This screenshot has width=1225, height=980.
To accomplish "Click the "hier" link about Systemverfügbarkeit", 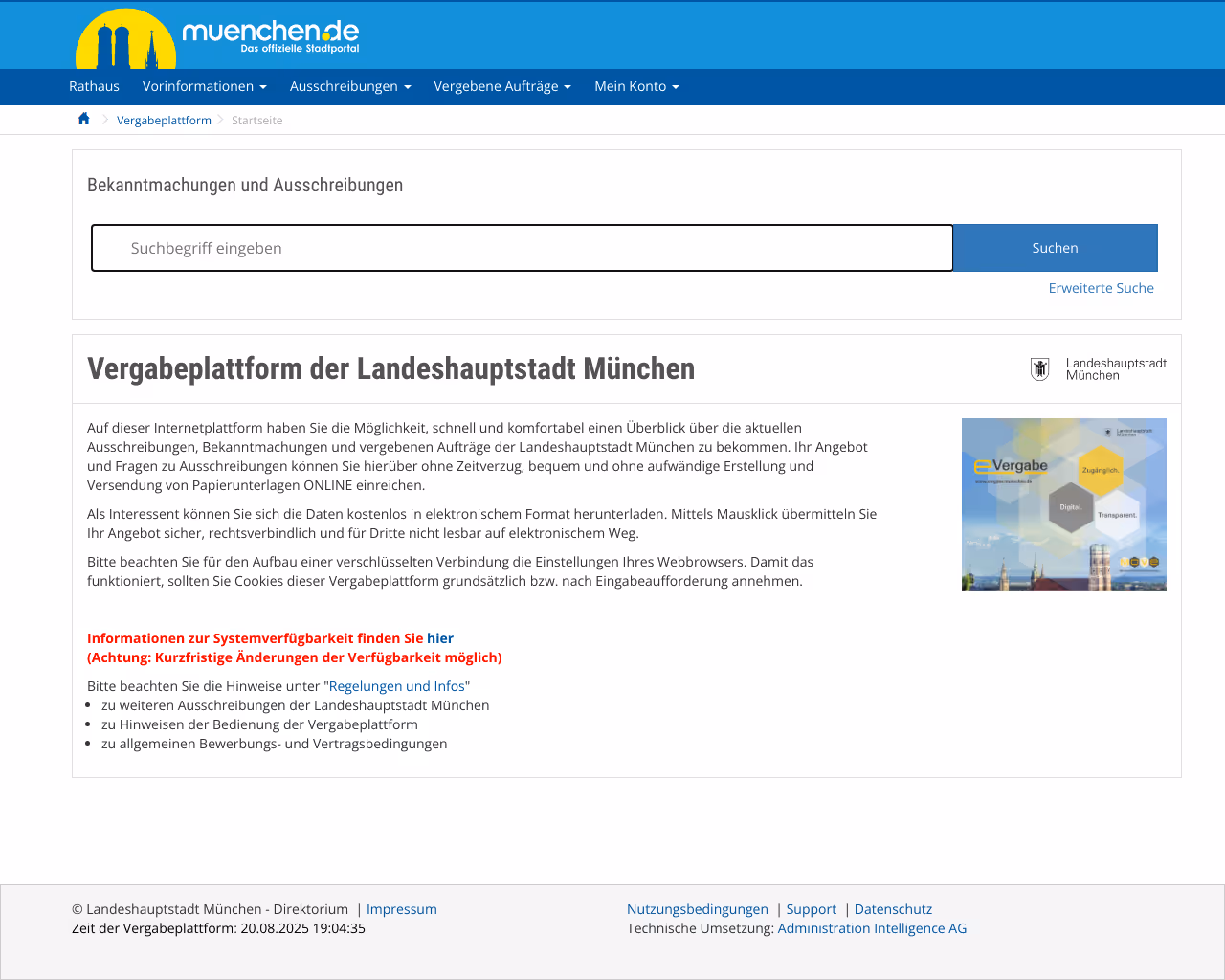I will point(440,637).
